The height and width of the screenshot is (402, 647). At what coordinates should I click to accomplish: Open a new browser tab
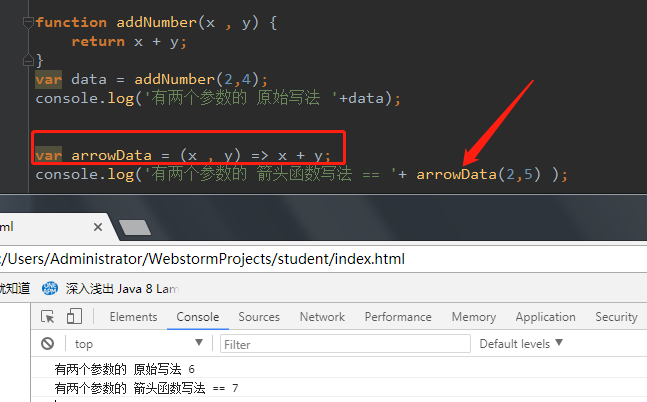coord(135,227)
